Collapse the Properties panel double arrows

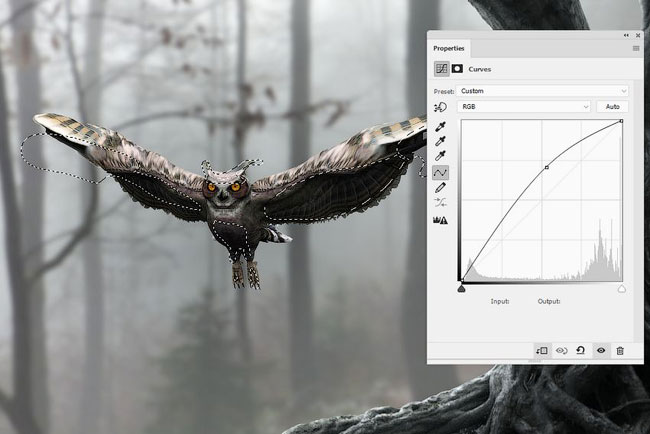(x=626, y=36)
